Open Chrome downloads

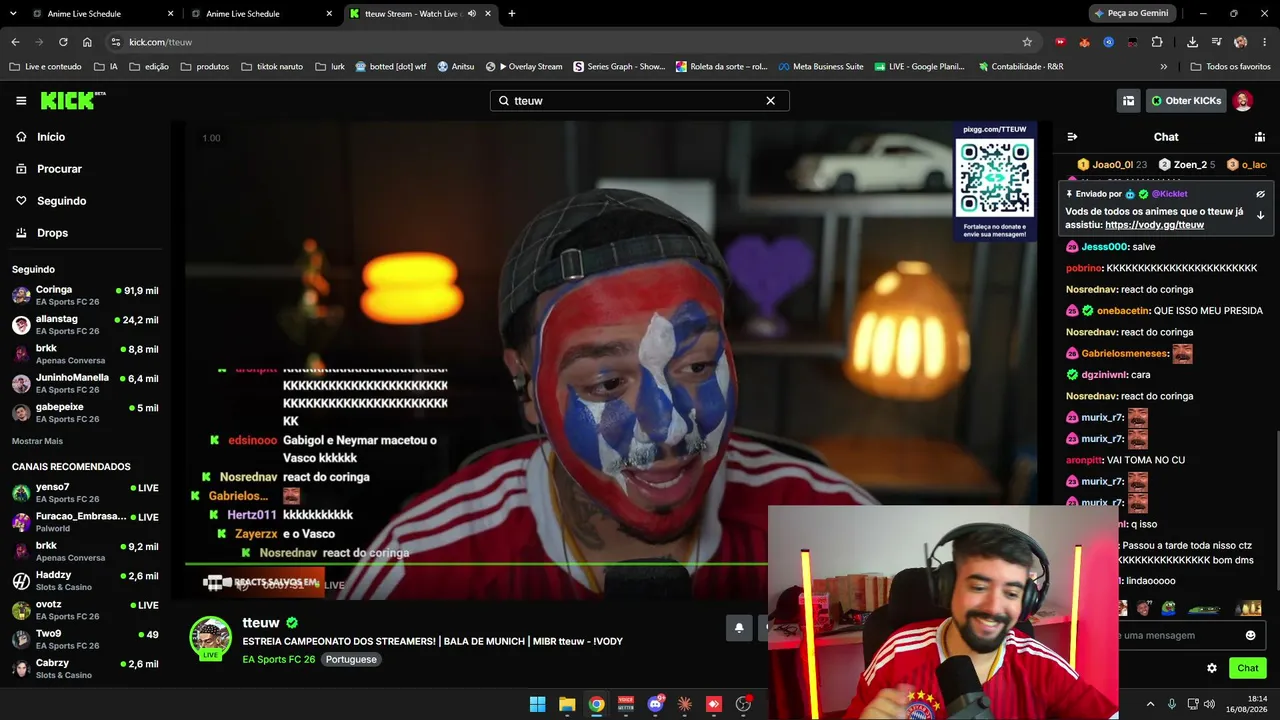coord(1192,42)
